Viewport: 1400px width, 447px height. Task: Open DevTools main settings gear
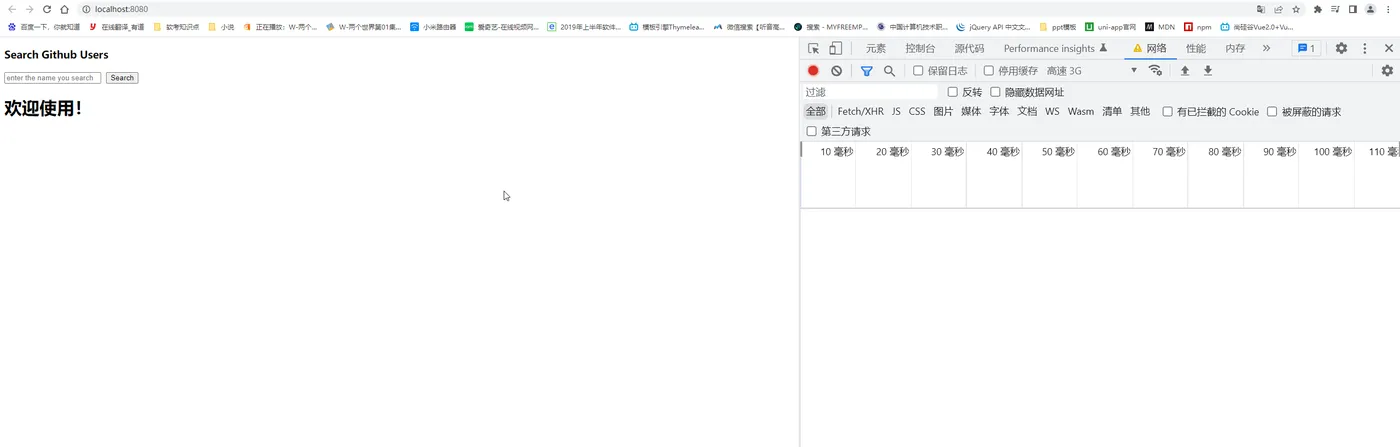(1341, 48)
